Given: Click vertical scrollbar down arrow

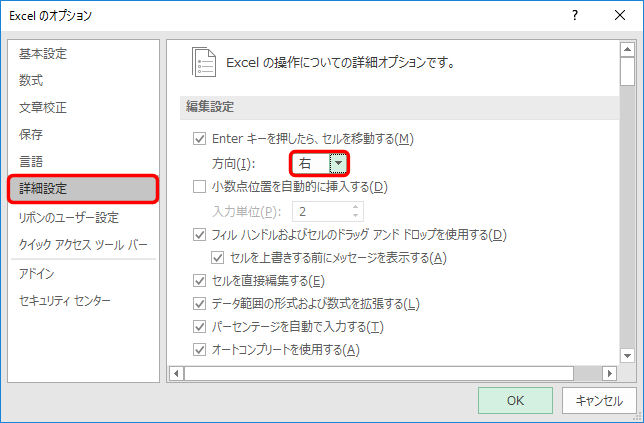Looking at the screenshot, I should point(627,356).
